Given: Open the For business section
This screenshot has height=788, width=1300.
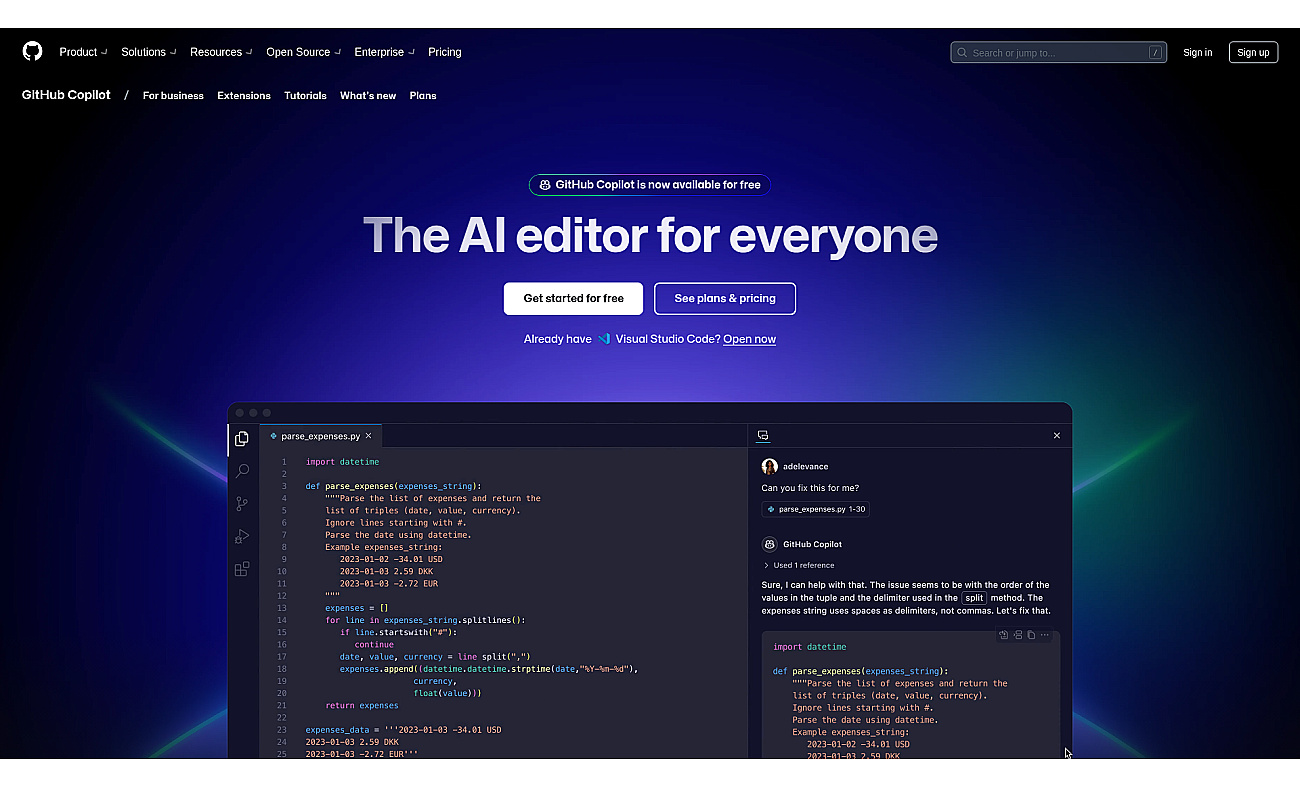Looking at the screenshot, I should click(173, 96).
